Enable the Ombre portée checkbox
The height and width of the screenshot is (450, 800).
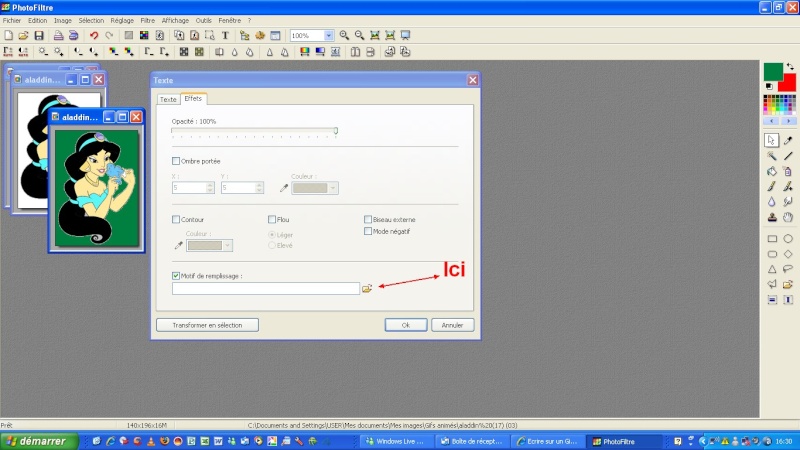tap(176, 161)
